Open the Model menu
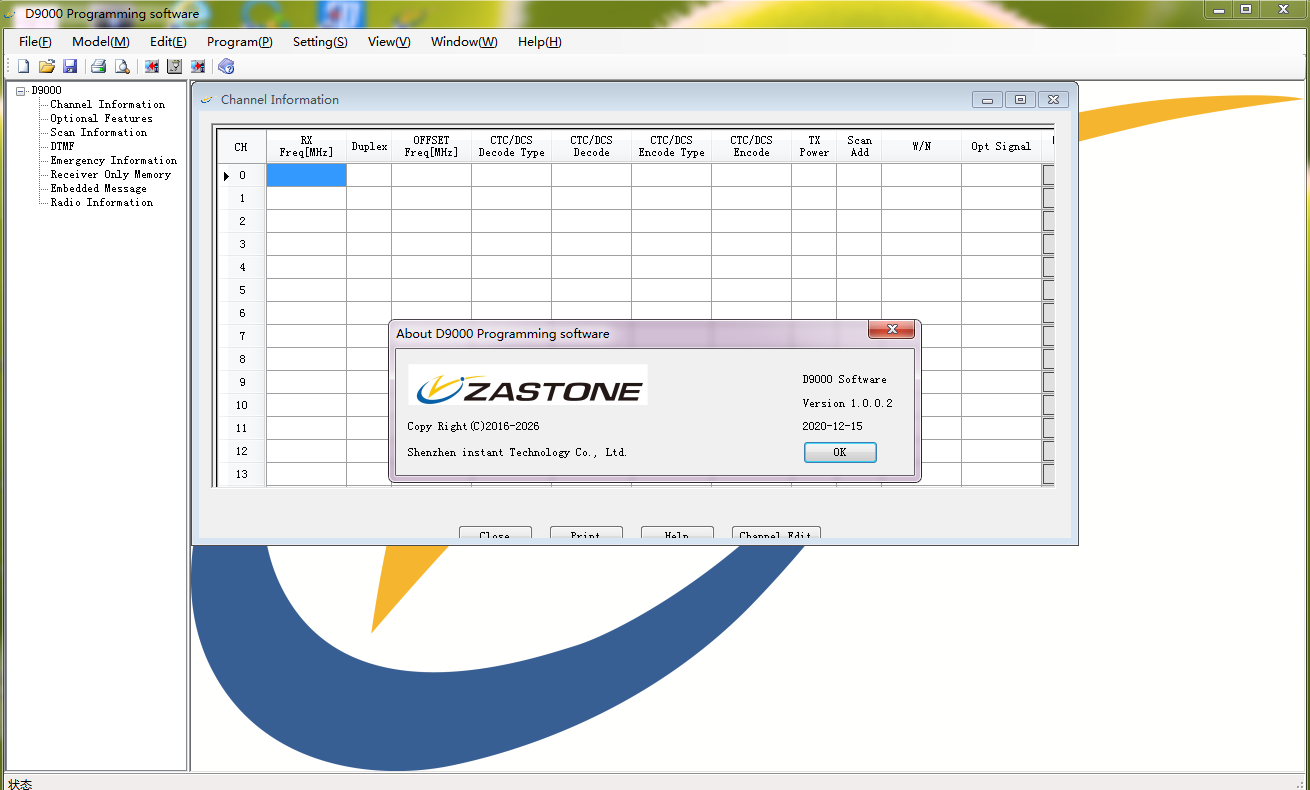Image resolution: width=1310 pixels, height=790 pixels. (x=99, y=42)
